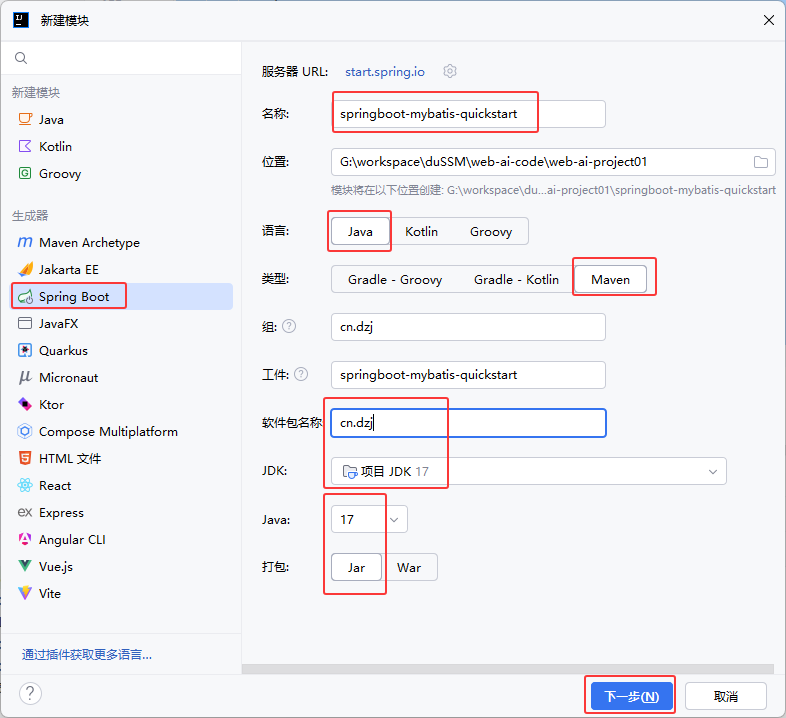Click the 名称 name input field
Viewport: 786px width, 718px height.
[x=468, y=114]
